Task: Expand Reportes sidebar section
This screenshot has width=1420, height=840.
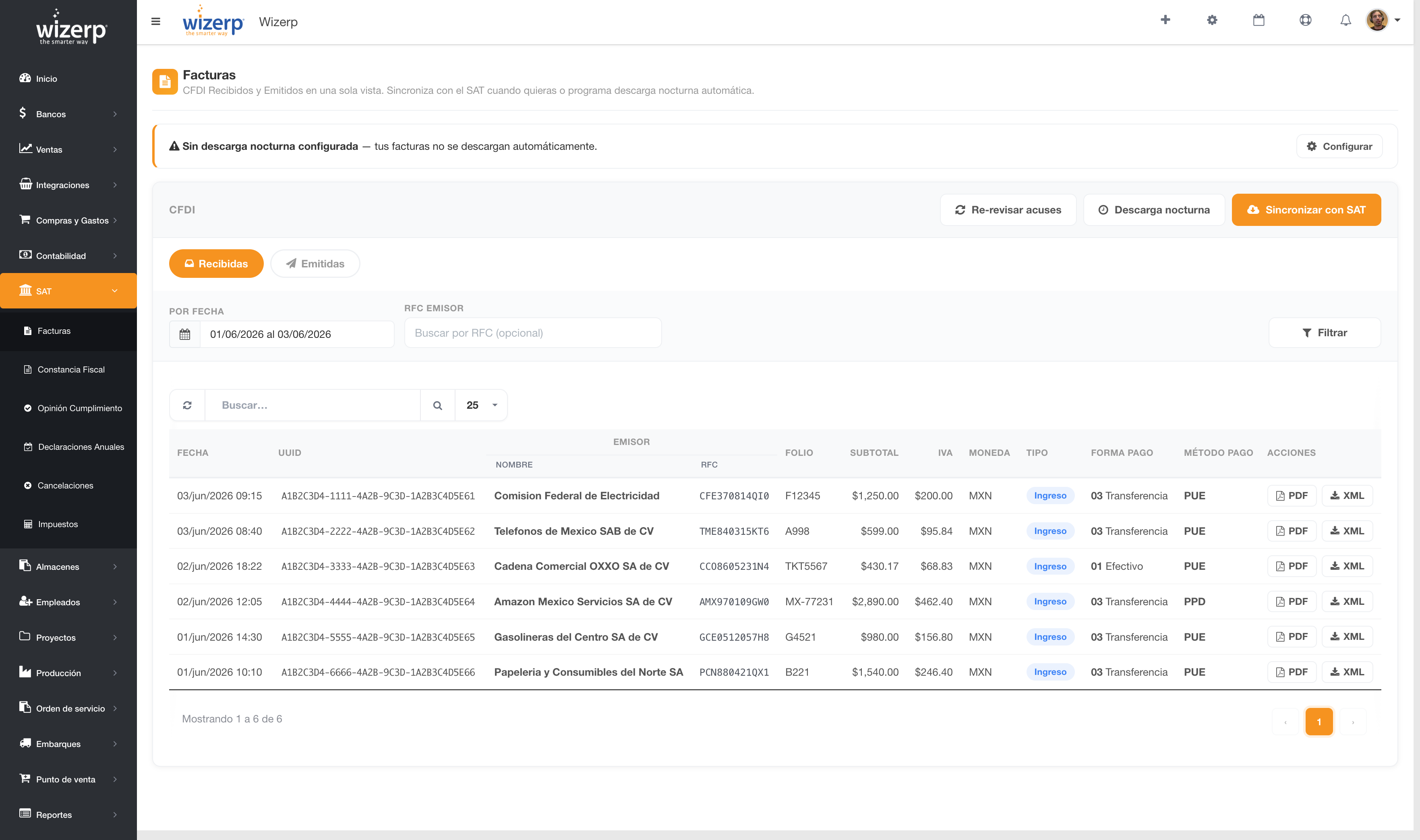Action: pos(68,815)
